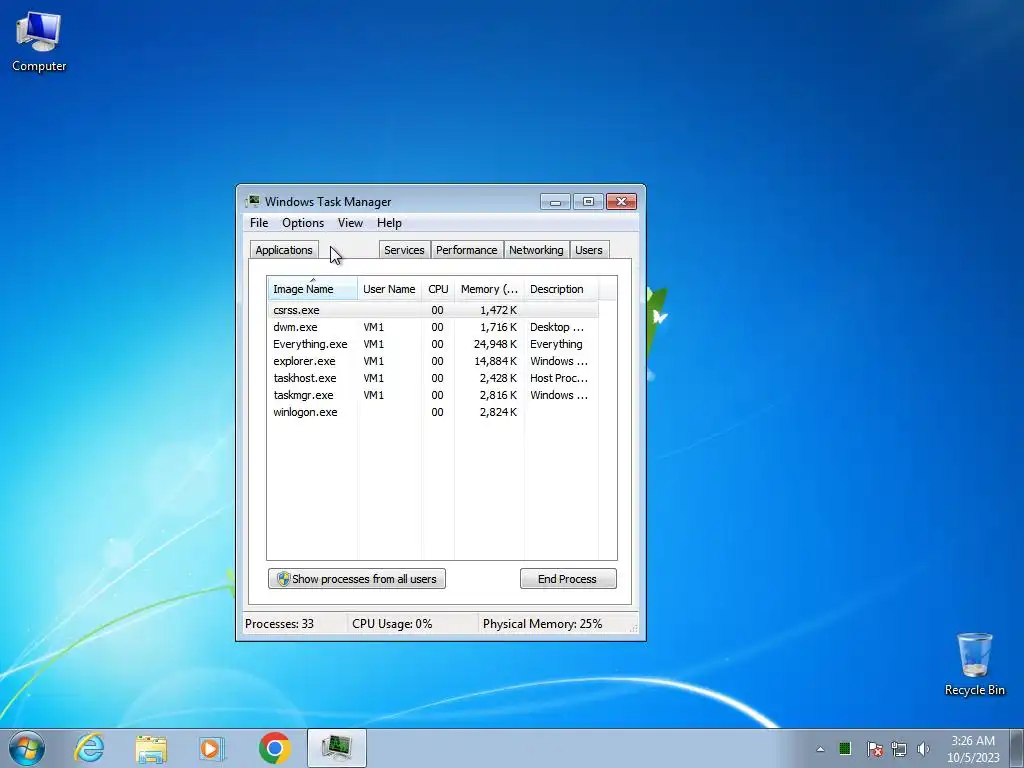This screenshot has height=768, width=1024.
Task: Click the Show desktop strip at the taskbar end
Action: click(1017, 748)
